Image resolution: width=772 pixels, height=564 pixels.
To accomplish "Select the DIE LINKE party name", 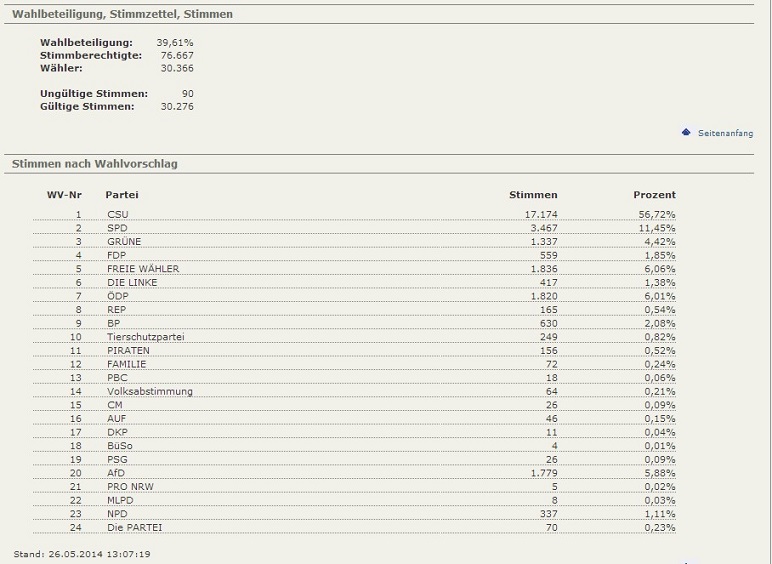I will (x=132, y=282).
